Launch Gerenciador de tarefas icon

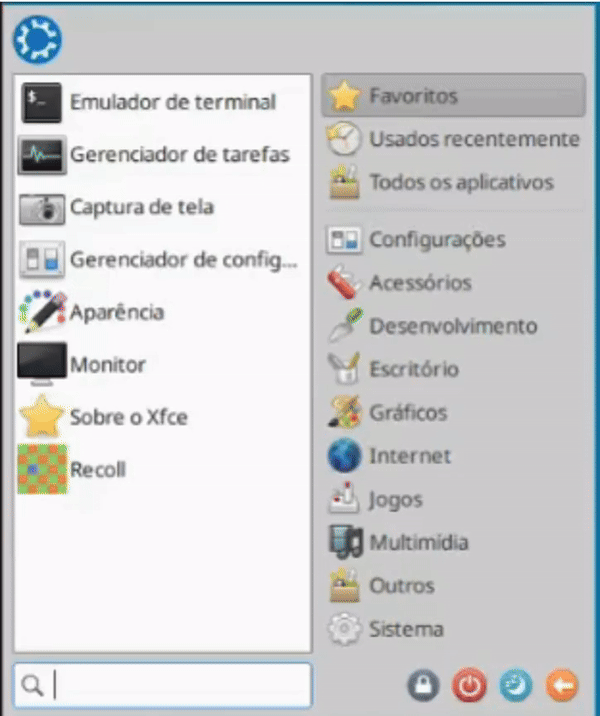pyautogui.click(x=42, y=155)
